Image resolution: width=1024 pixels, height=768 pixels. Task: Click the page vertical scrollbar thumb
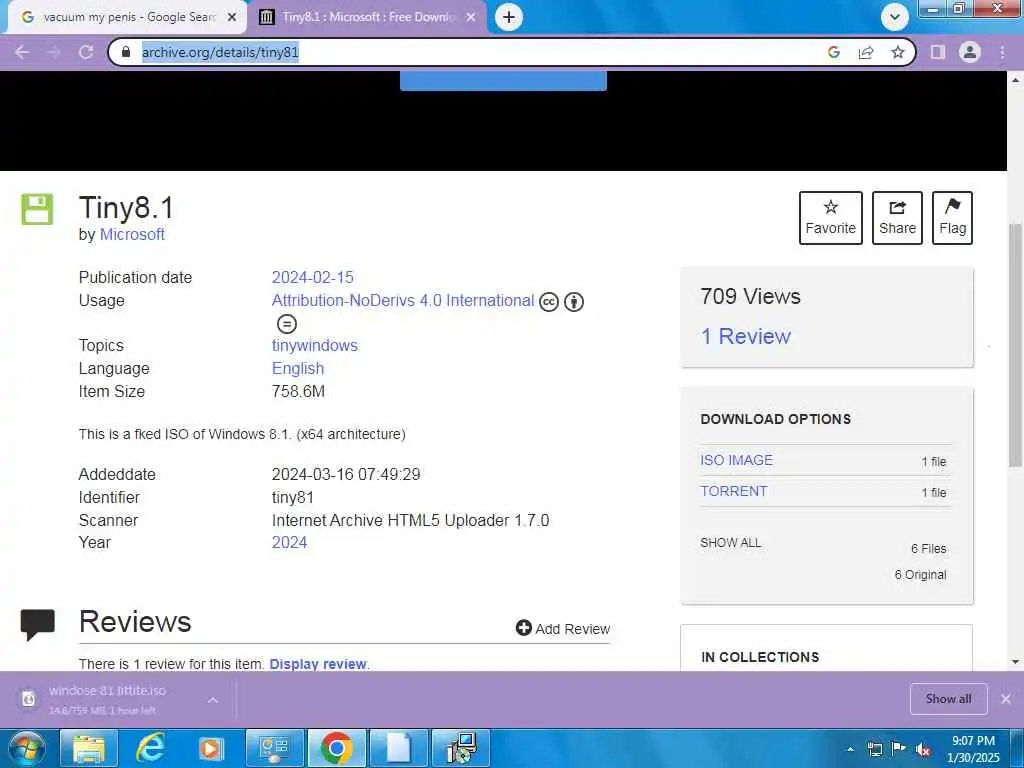tap(1015, 345)
